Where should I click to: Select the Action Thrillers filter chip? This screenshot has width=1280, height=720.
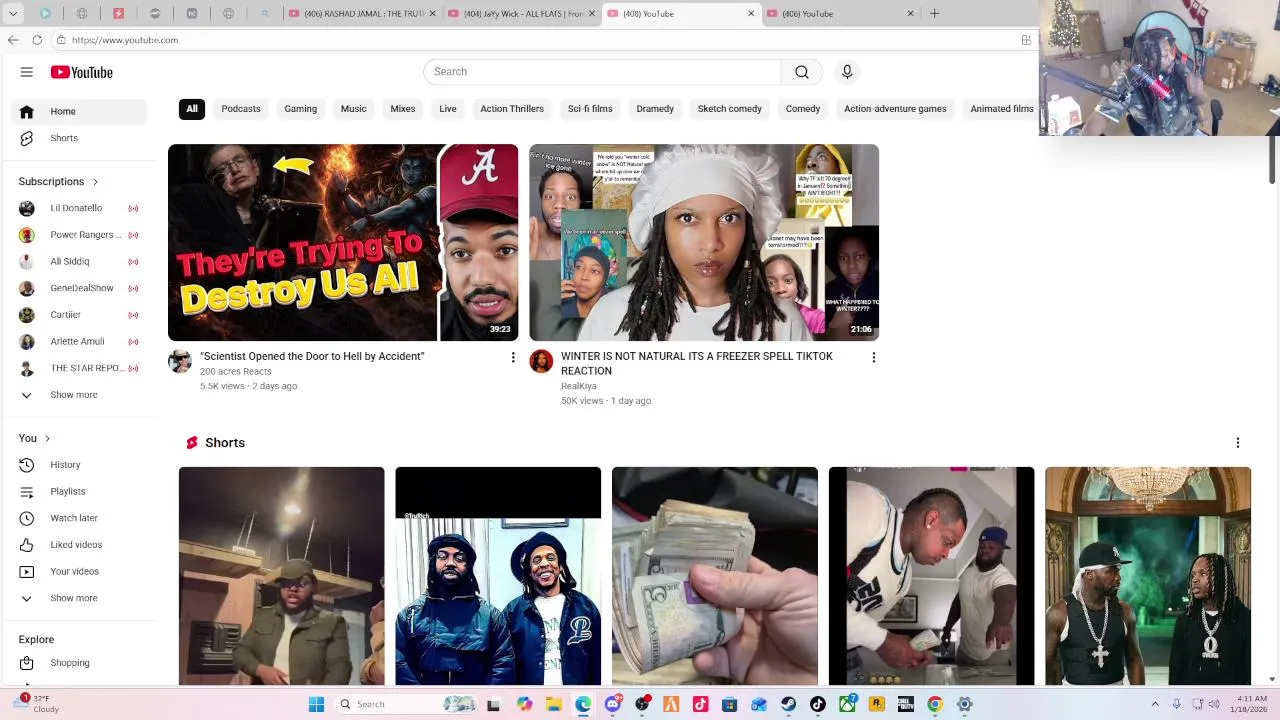512,109
